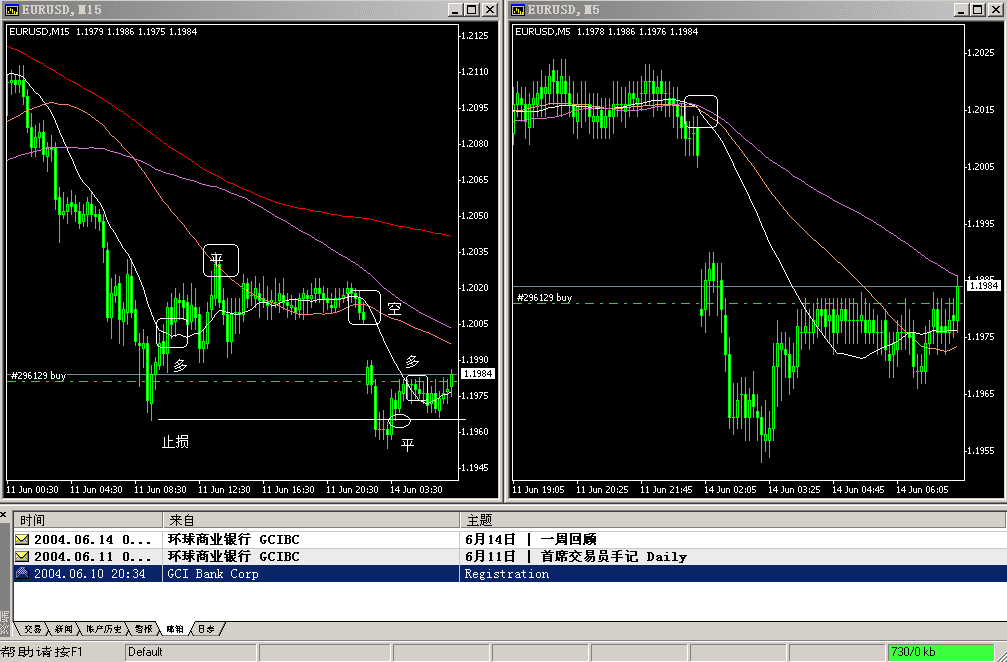Click envelope icon of the 2004.06.11 mail
This screenshot has height=662, width=1007.
point(22,556)
